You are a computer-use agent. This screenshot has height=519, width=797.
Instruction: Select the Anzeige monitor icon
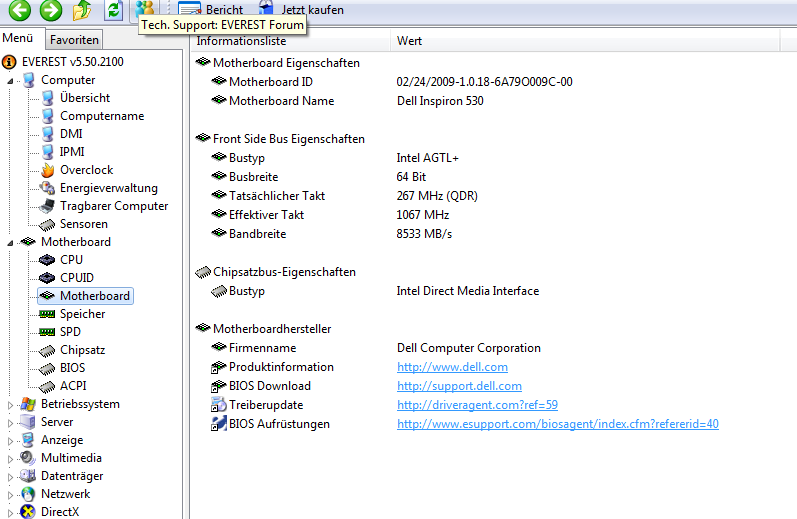pyautogui.click(x=28, y=440)
